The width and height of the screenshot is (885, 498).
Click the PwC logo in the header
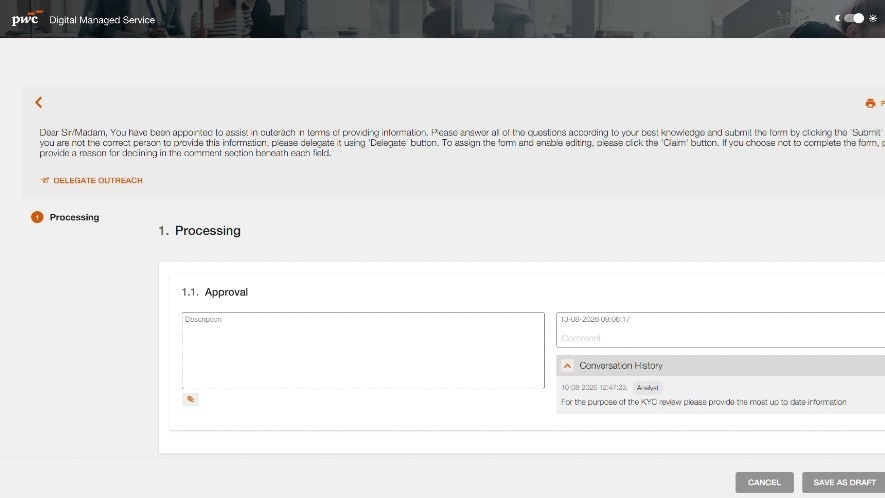27,19
